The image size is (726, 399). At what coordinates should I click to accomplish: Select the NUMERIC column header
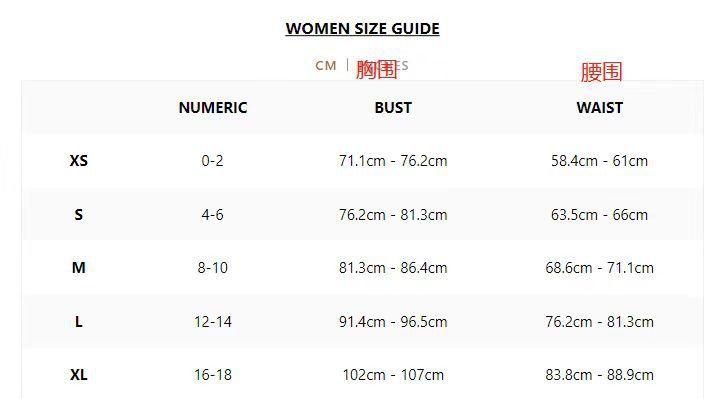click(213, 107)
